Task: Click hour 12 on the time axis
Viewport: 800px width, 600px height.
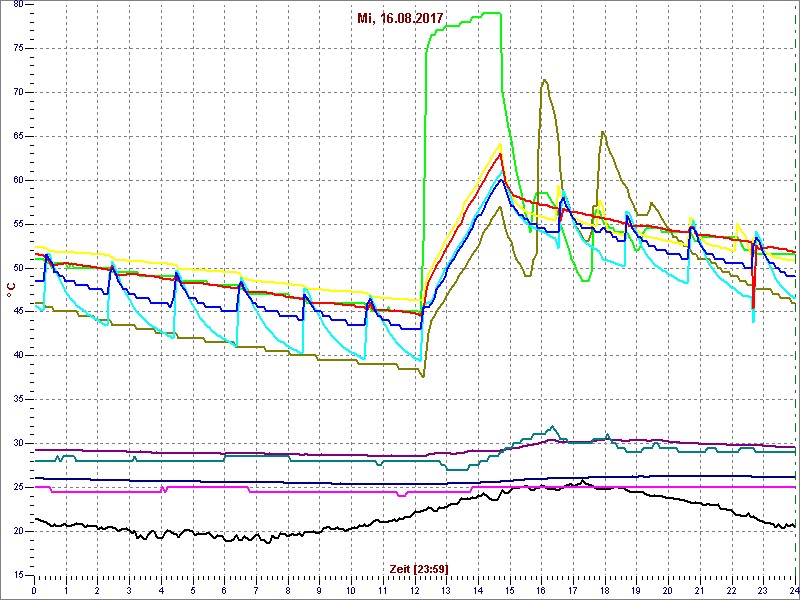Action: tap(414, 590)
